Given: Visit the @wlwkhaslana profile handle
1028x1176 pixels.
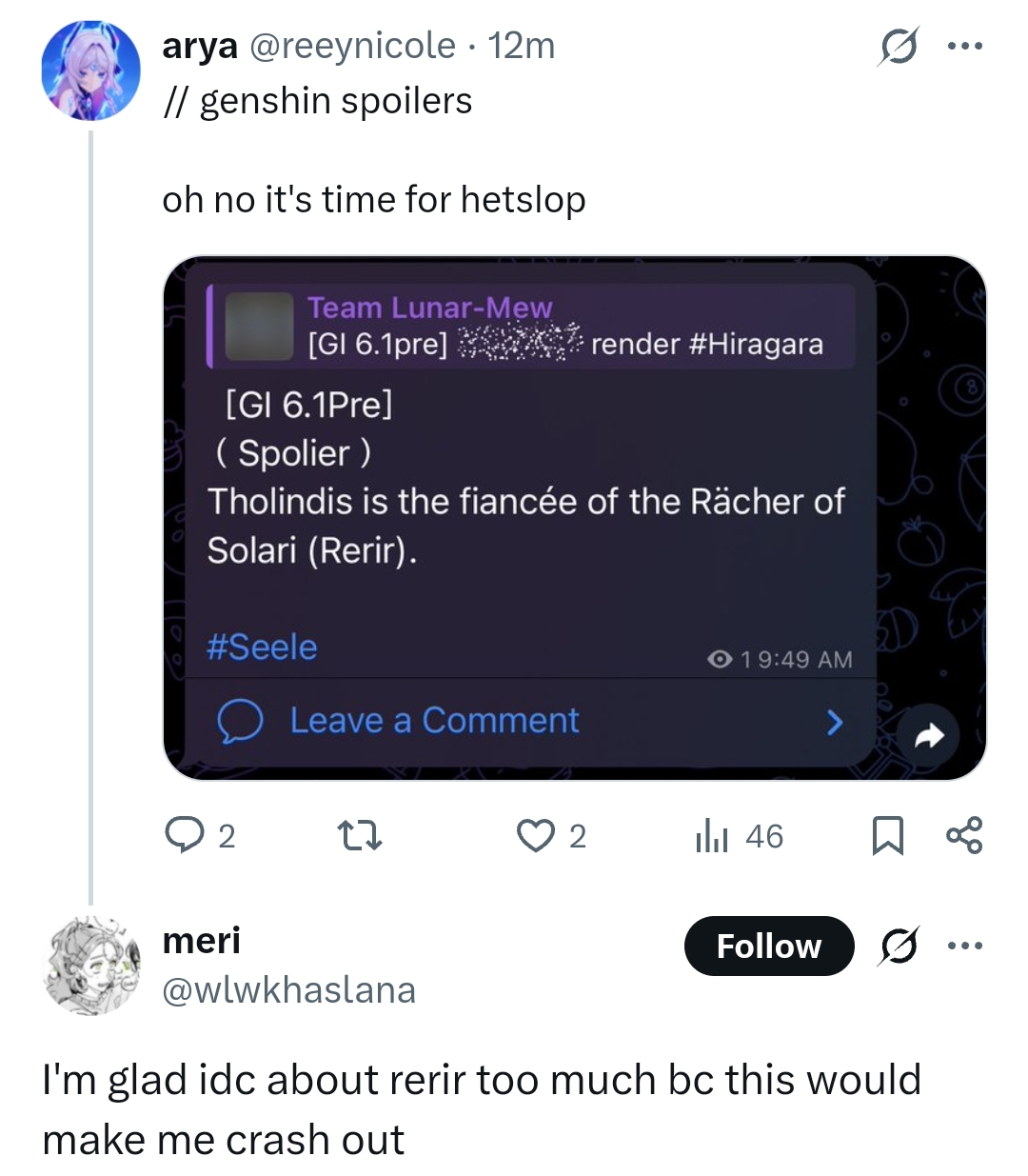Looking at the screenshot, I should click(x=289, y=990).
